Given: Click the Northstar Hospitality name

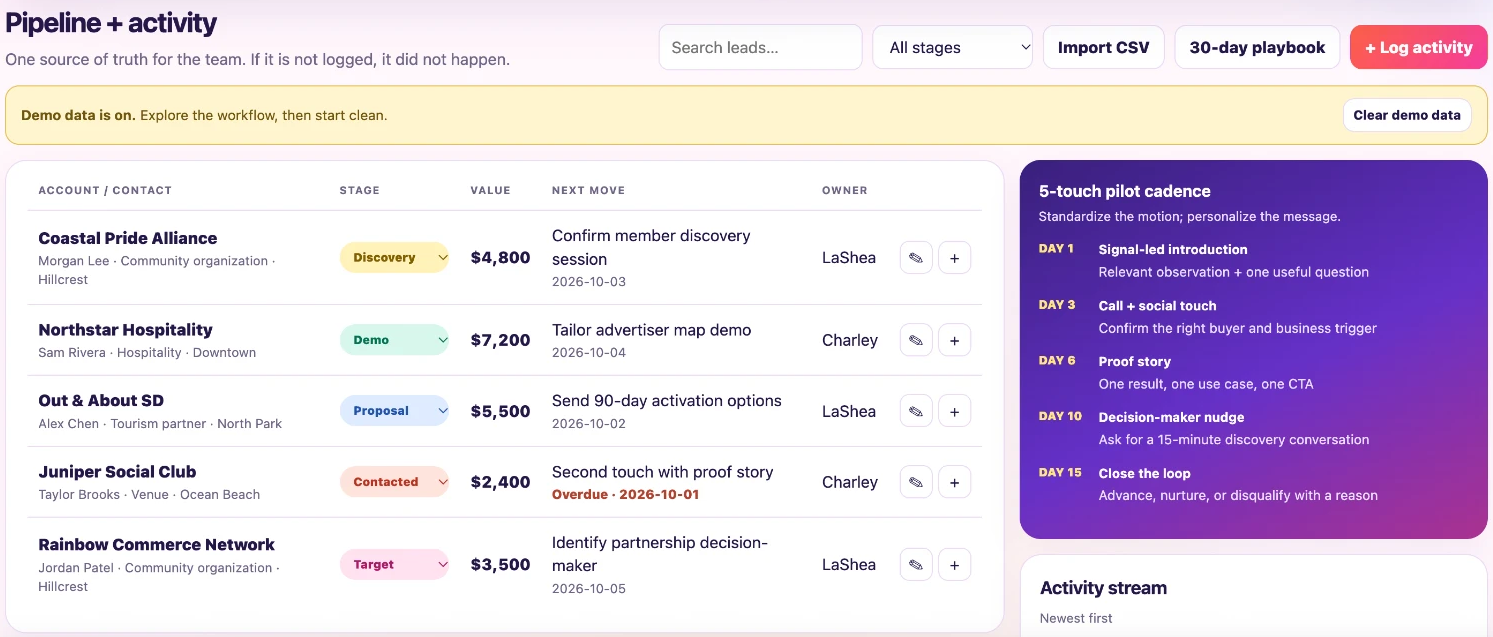Looking at the screenshot, I should click(125, 330).
